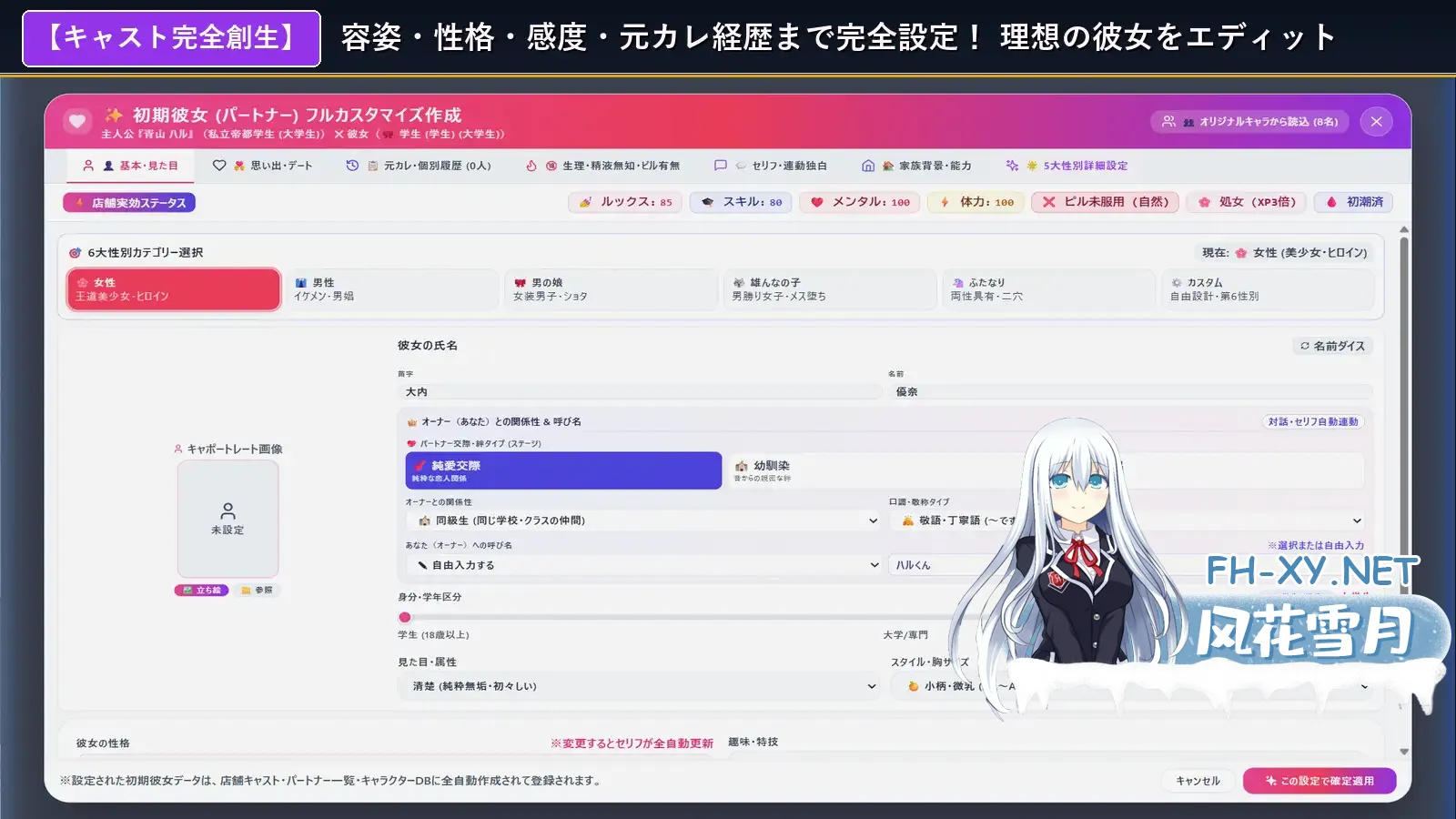Select the 男の娘 category card

pyautogui.click(x=611, y=289)
